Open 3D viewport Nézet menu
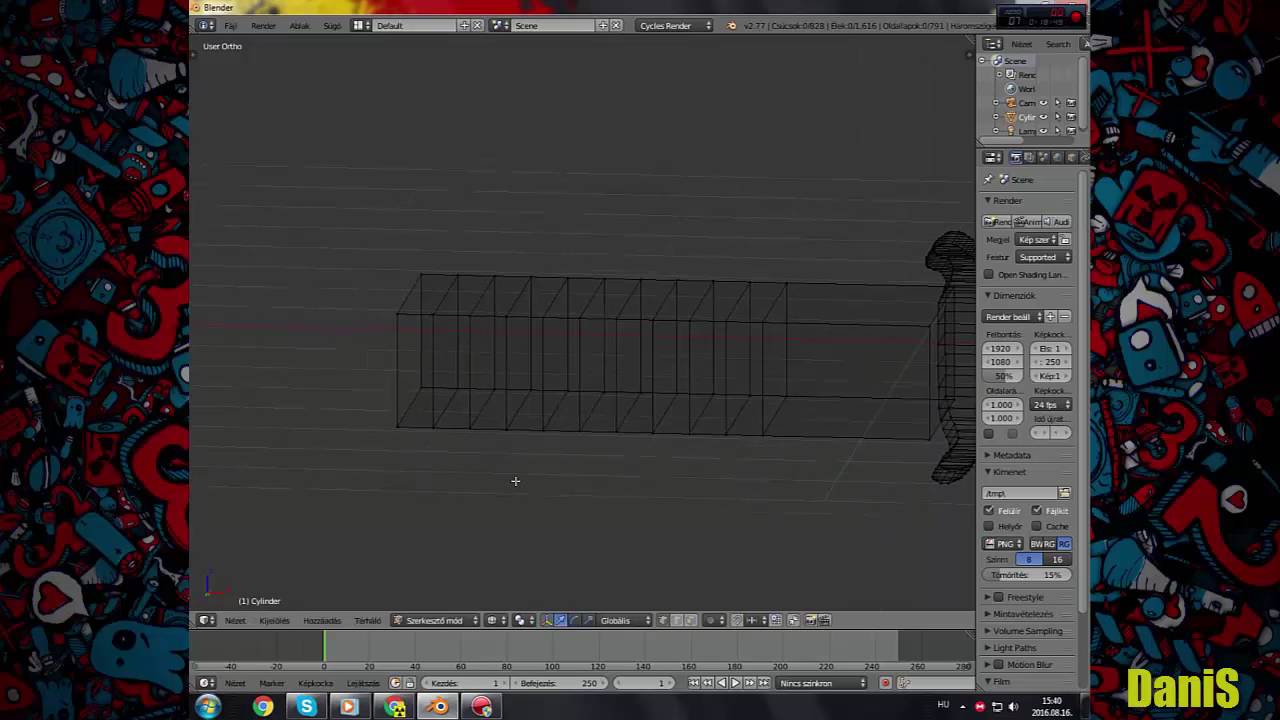The height and width of the screenshot is (720, 1280). point(235,620)
